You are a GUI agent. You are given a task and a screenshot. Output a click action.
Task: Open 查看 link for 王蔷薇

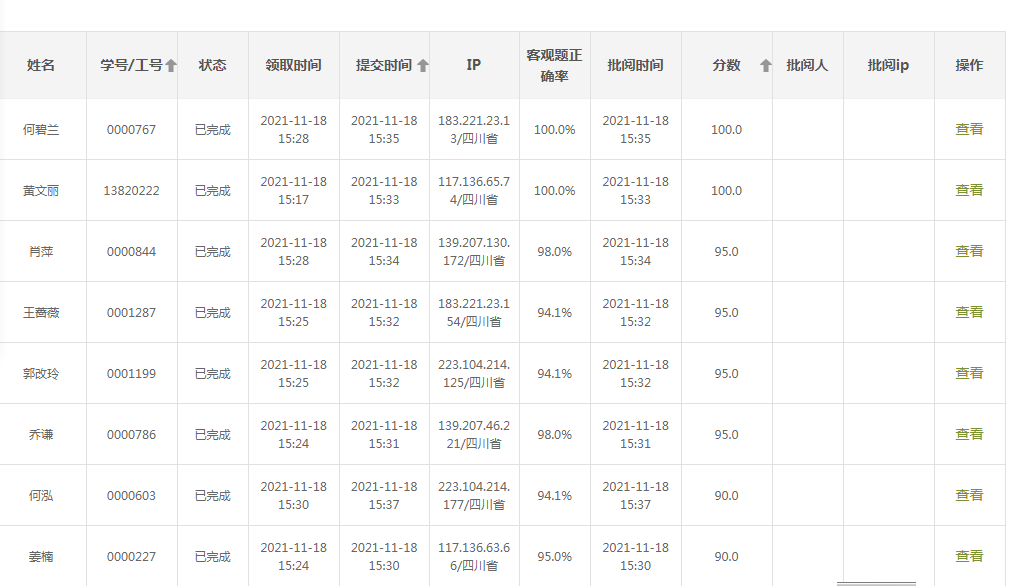pyautogui.click(x=969, y=312)
